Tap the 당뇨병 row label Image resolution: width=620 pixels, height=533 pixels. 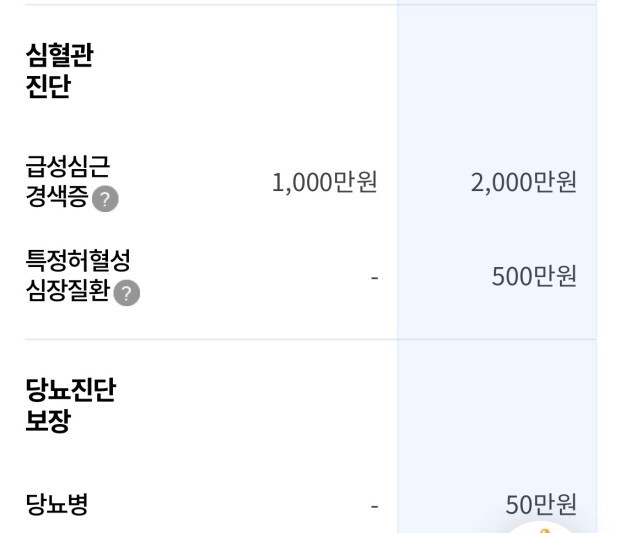click(57, 504)
